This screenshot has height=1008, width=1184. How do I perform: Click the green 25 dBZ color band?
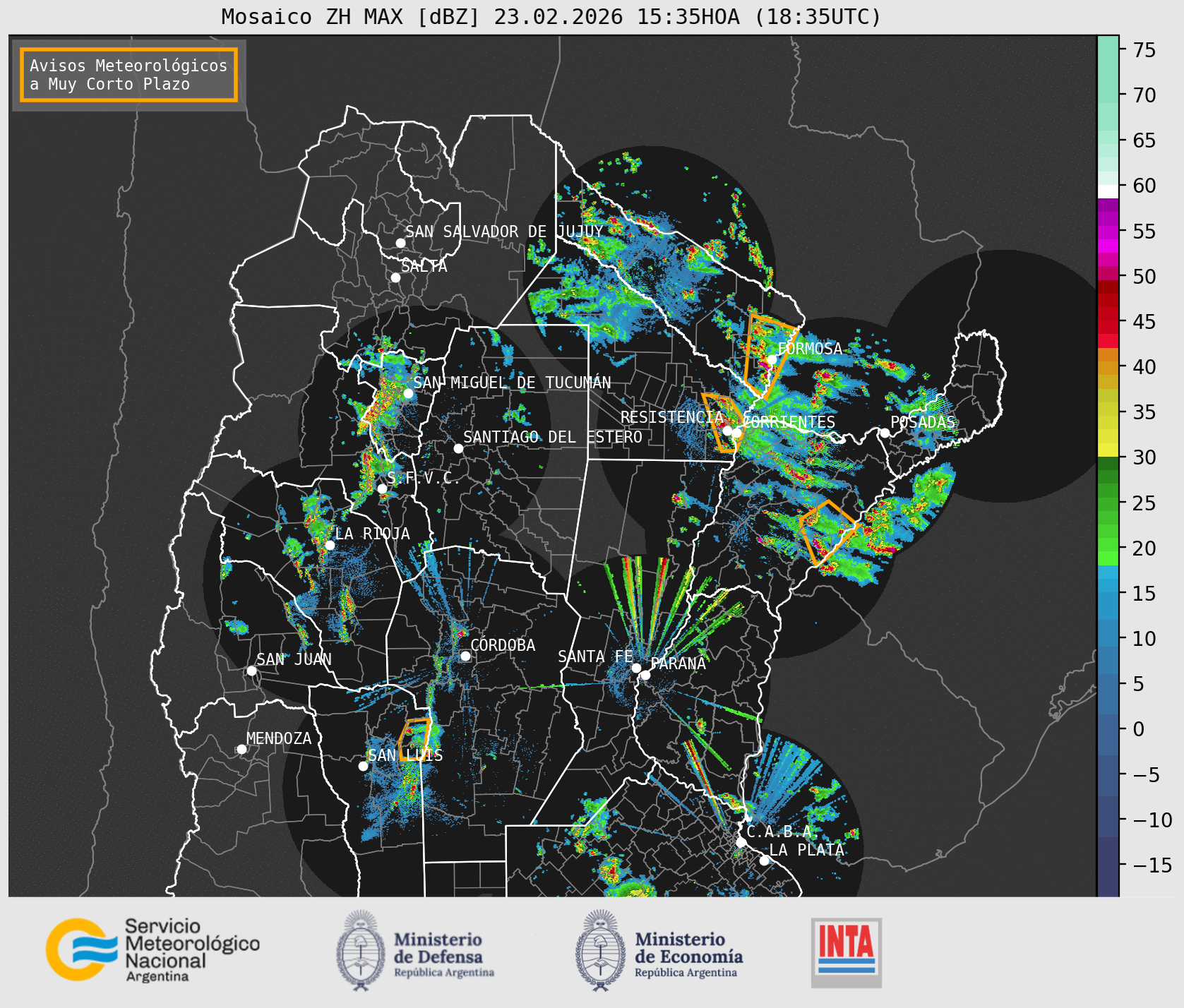1108,503
